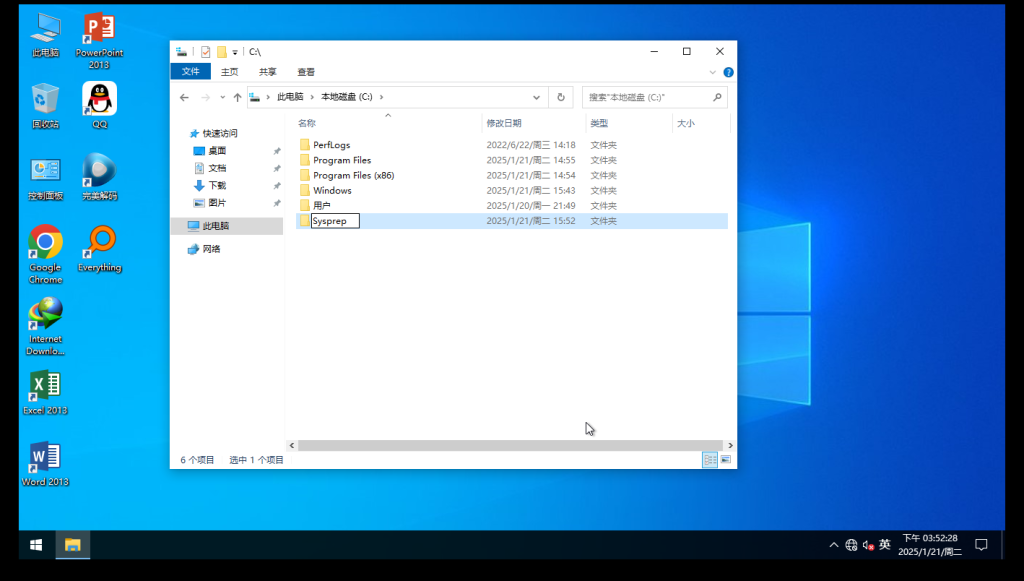Toggle the 英 input method indicator

pos(884,545)
